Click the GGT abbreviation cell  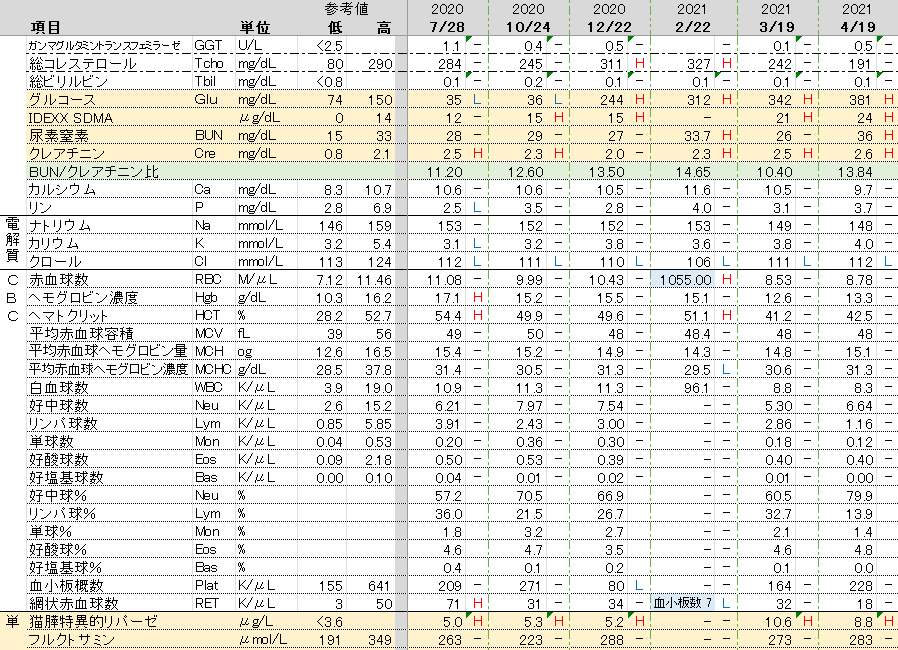pos(208,46)
